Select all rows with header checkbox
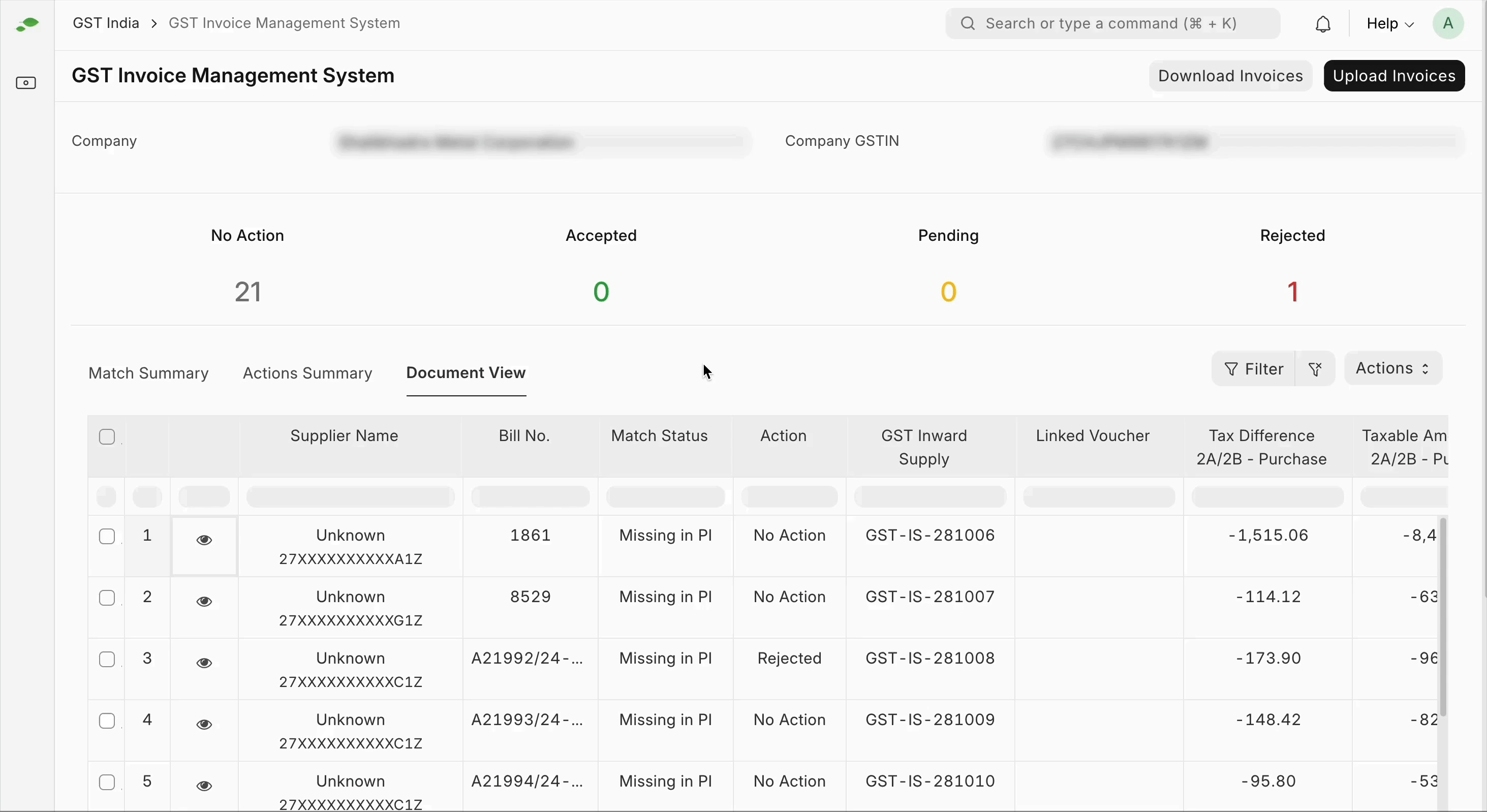This screenshot has width=1487, height=812. click(107, 437)
